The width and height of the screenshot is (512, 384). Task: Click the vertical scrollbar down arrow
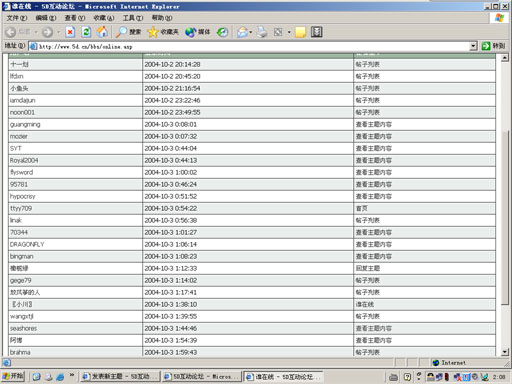point(505,352)
